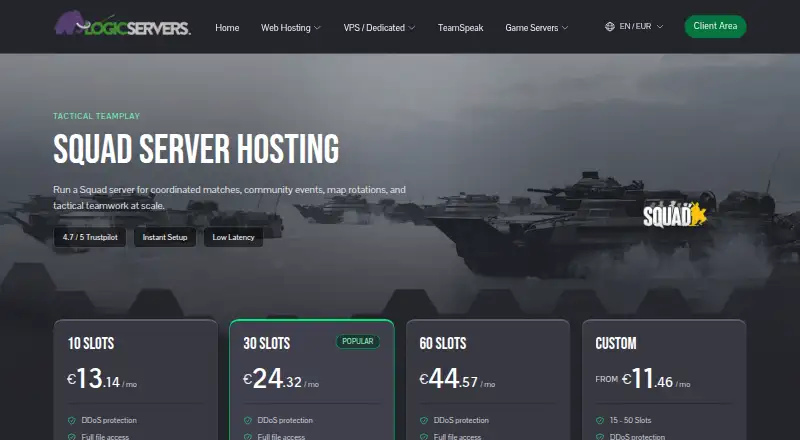800x440 pixels.
Task: Click the Squad Server Hosting heading
Action: pyautogui.click(x=196, y=149)
